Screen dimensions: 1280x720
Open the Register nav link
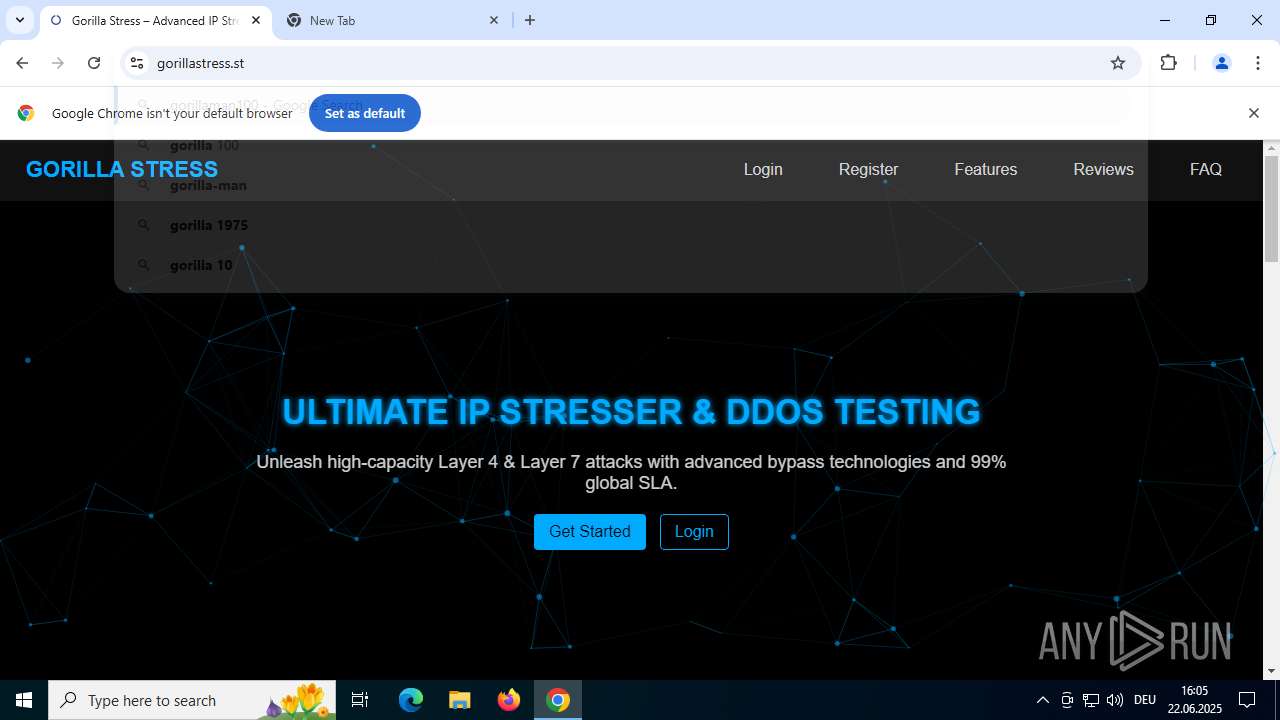click(x=868, y=169)
